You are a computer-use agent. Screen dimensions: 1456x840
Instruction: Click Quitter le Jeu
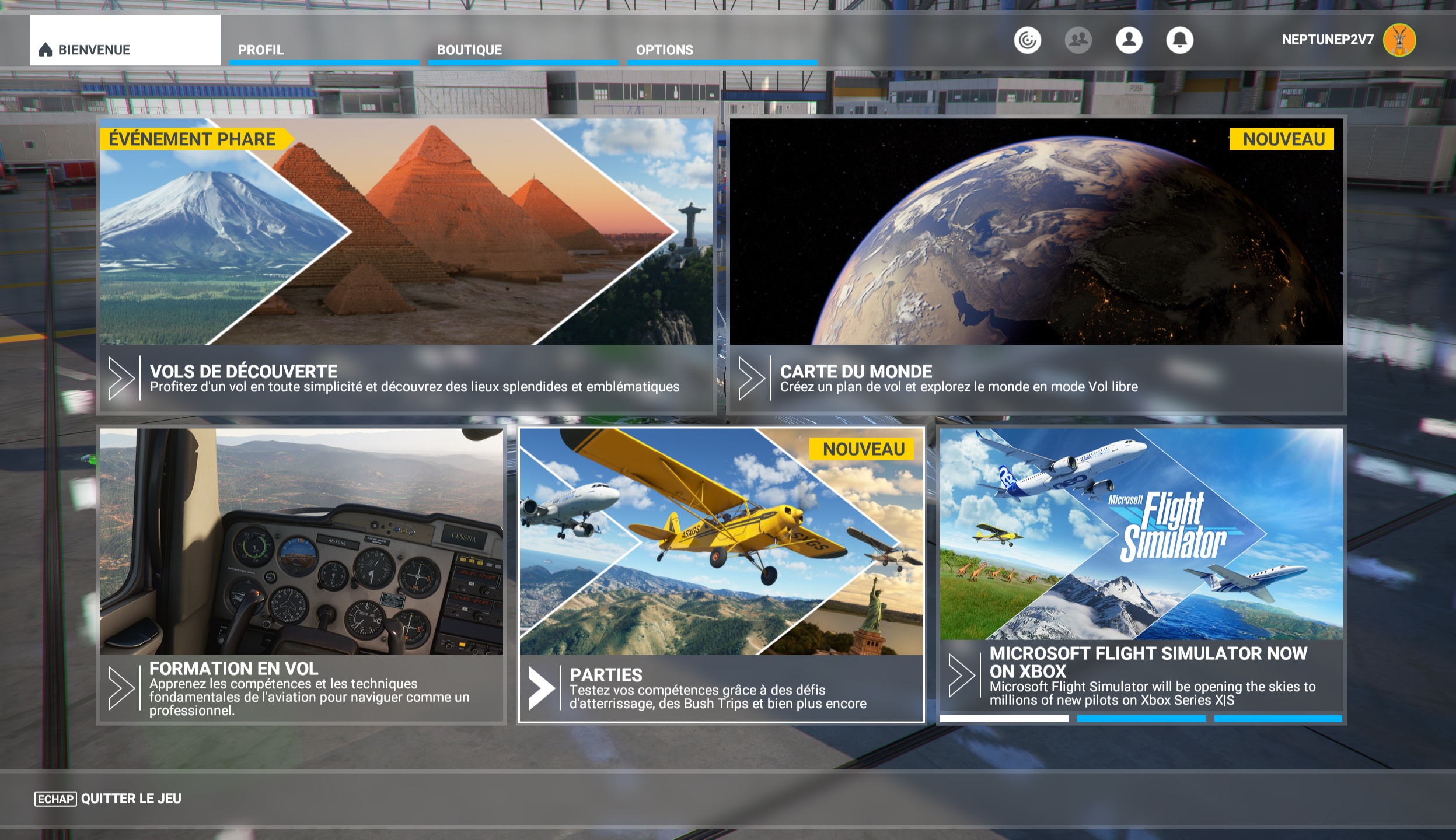[131, 799]
